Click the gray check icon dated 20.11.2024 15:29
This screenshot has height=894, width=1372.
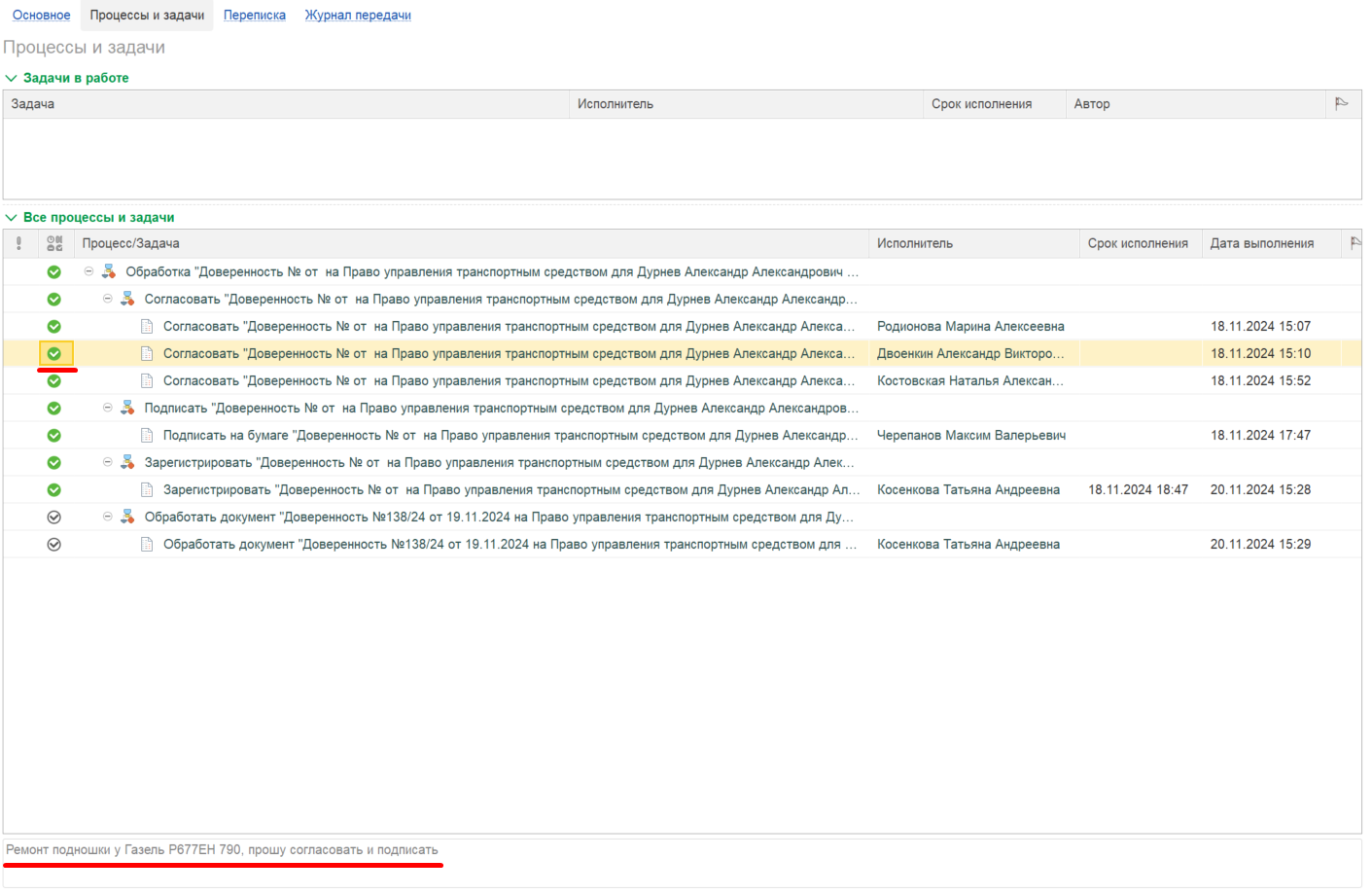pos(54,545)
